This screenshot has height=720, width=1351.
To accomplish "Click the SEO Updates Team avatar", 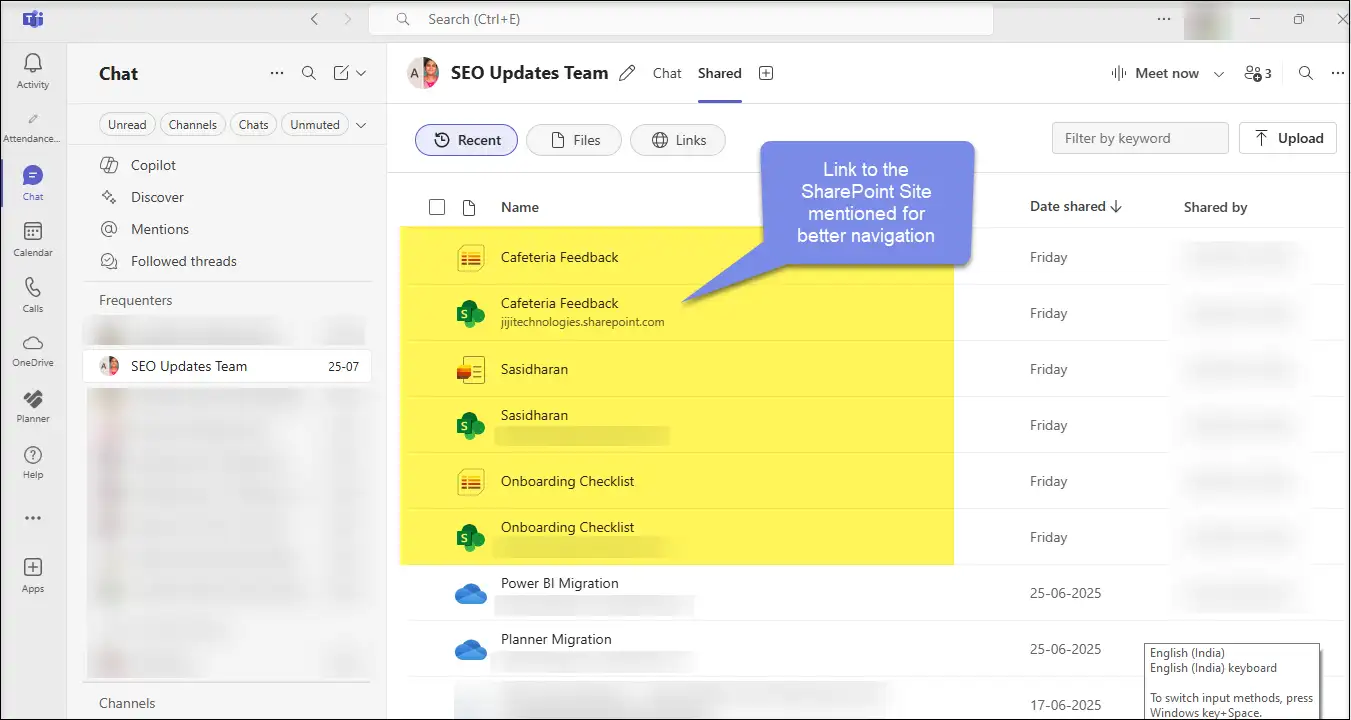I will [423, 73].
